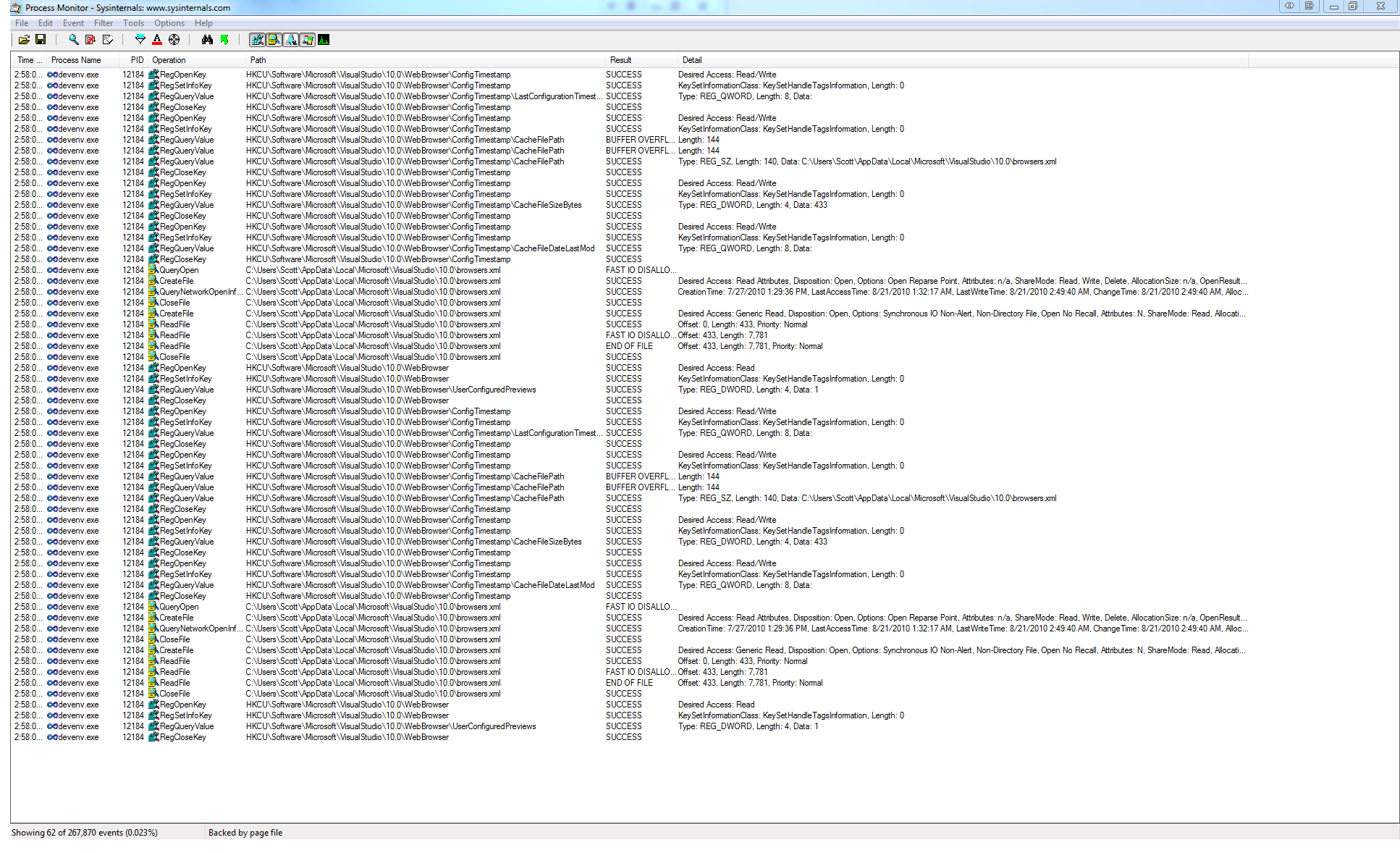The image size is (1400, 853).
Task: Click the Backed by page file status
Action: pyautogui.click(x=245, y=832)
